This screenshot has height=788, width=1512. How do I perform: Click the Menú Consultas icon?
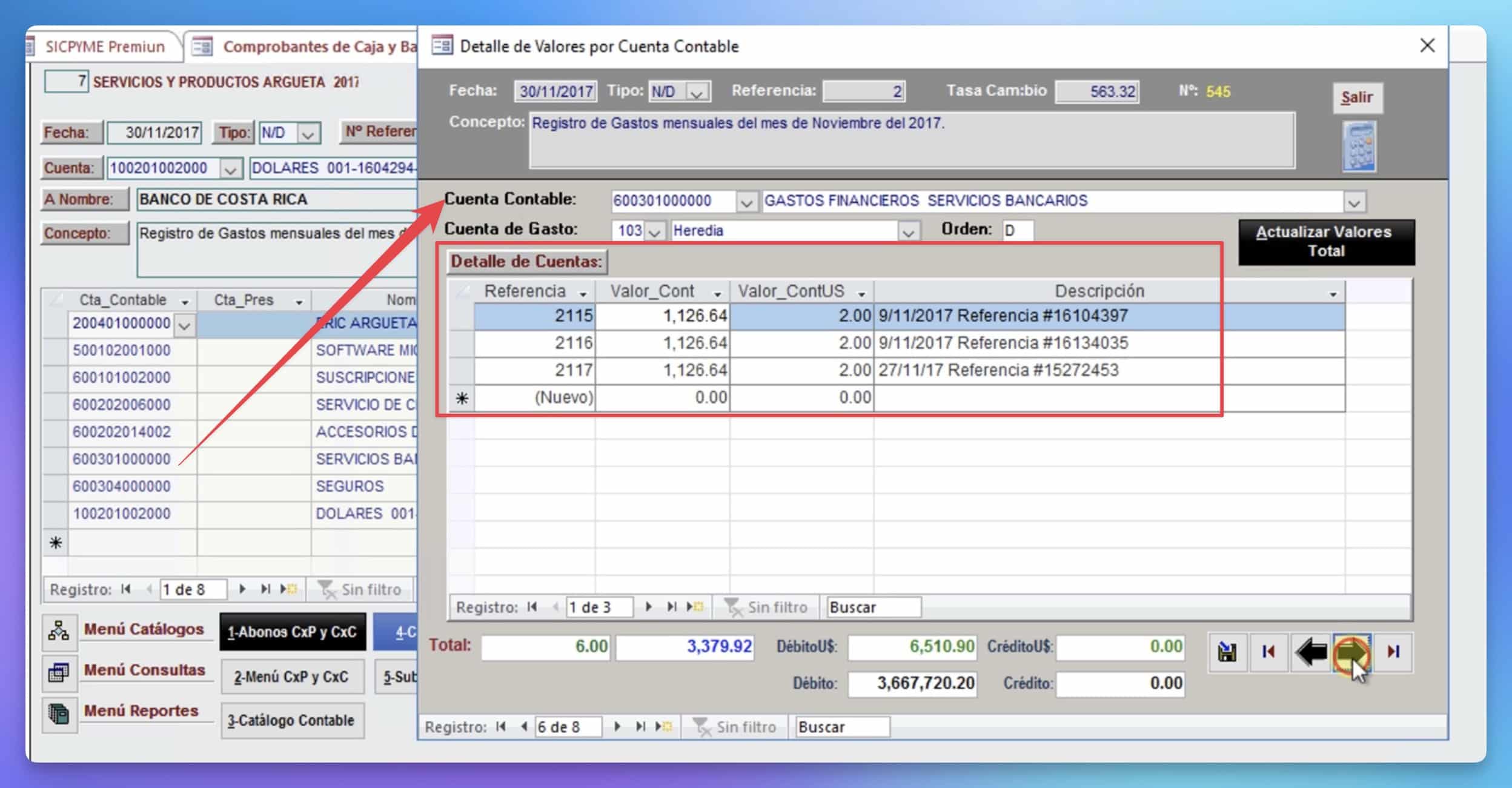point(59,672)
